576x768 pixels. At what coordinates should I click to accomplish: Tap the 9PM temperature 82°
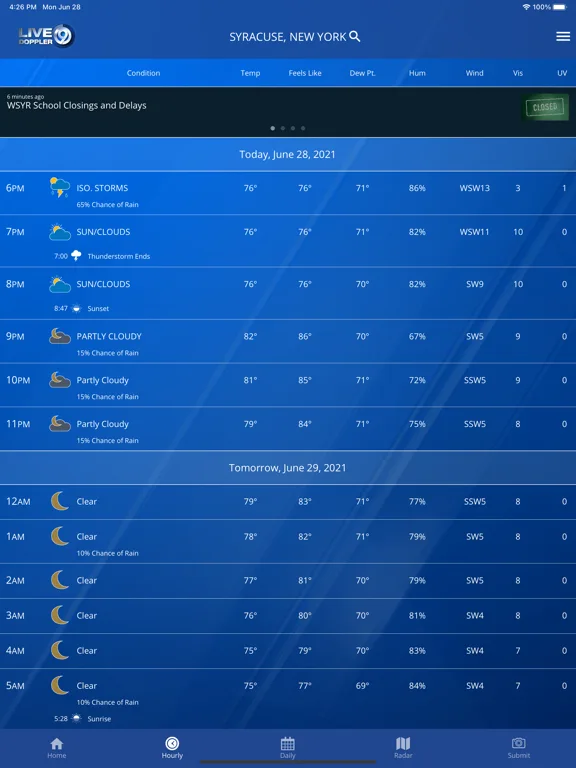pos(250,336)
